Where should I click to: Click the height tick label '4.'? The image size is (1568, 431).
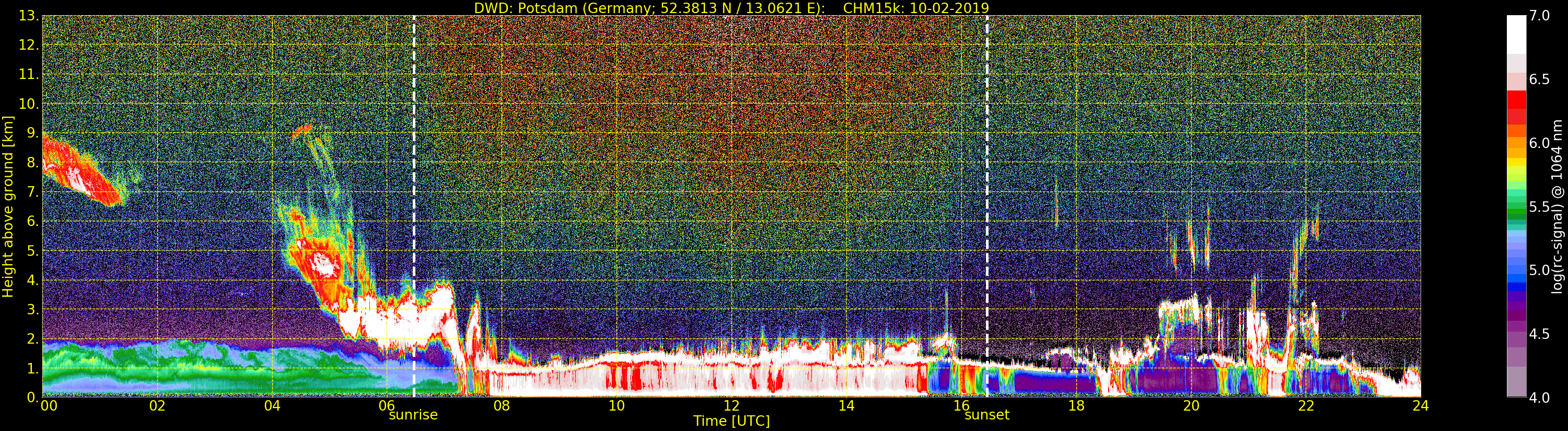coord(32,280)
